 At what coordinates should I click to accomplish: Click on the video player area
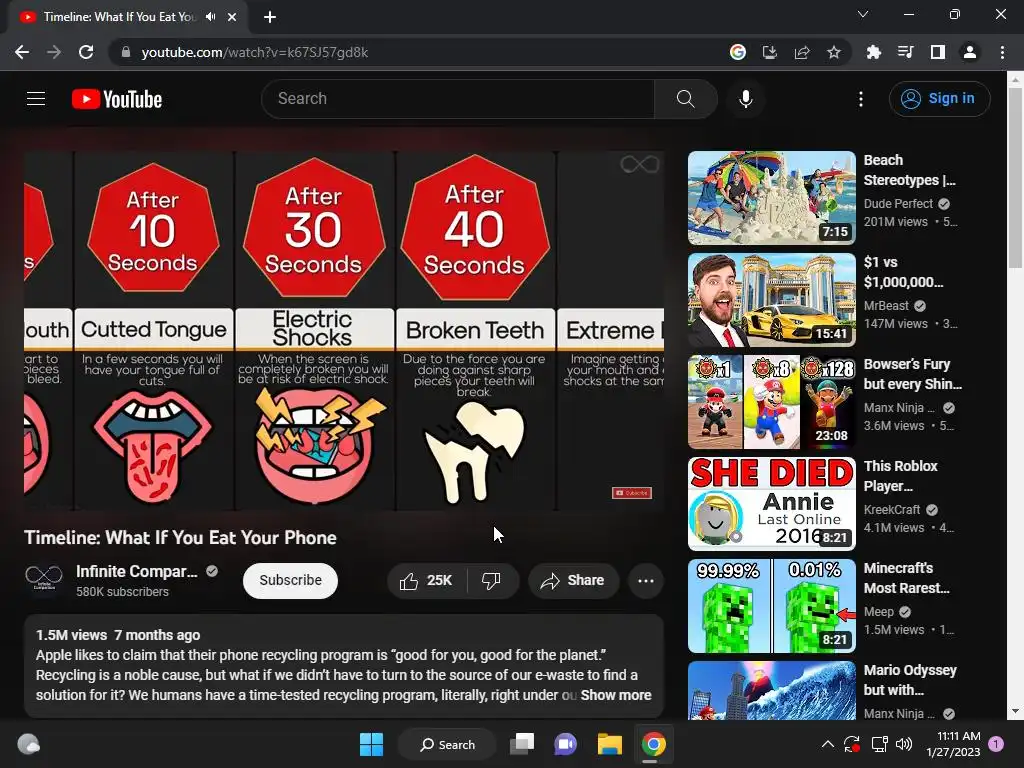[344, 331]
